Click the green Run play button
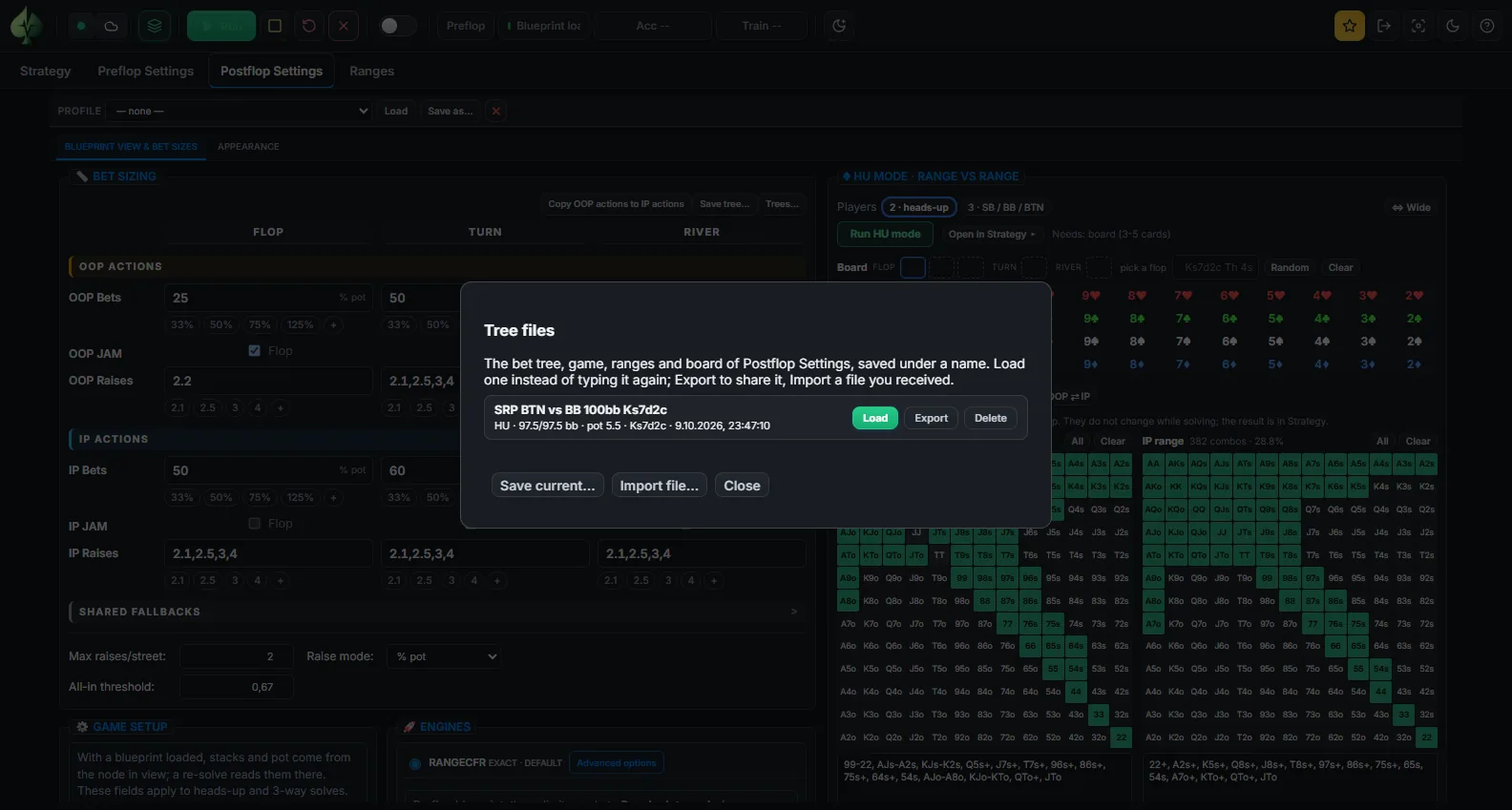 pos(221,26)
